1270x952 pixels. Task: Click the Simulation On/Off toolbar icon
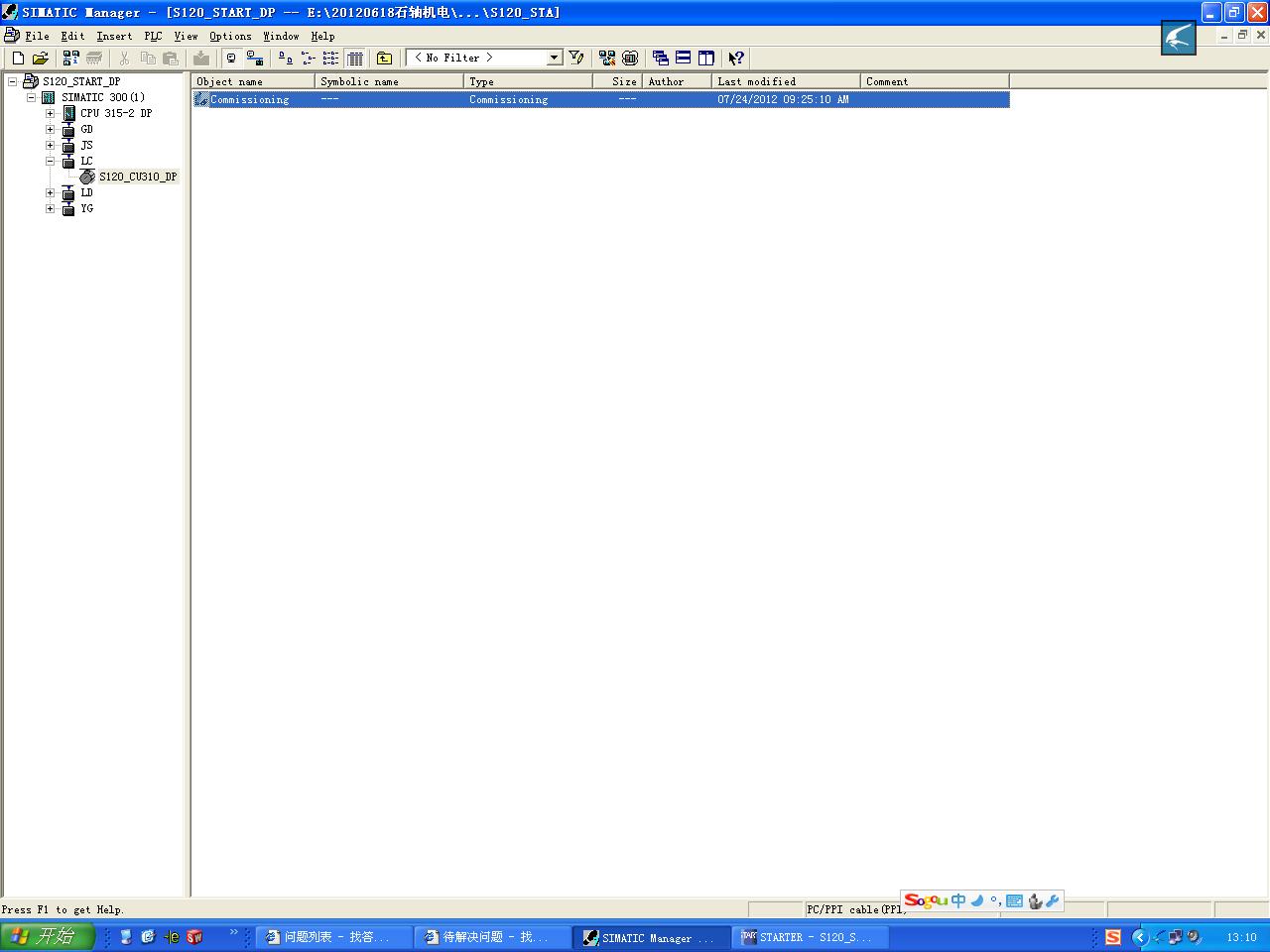630,59
